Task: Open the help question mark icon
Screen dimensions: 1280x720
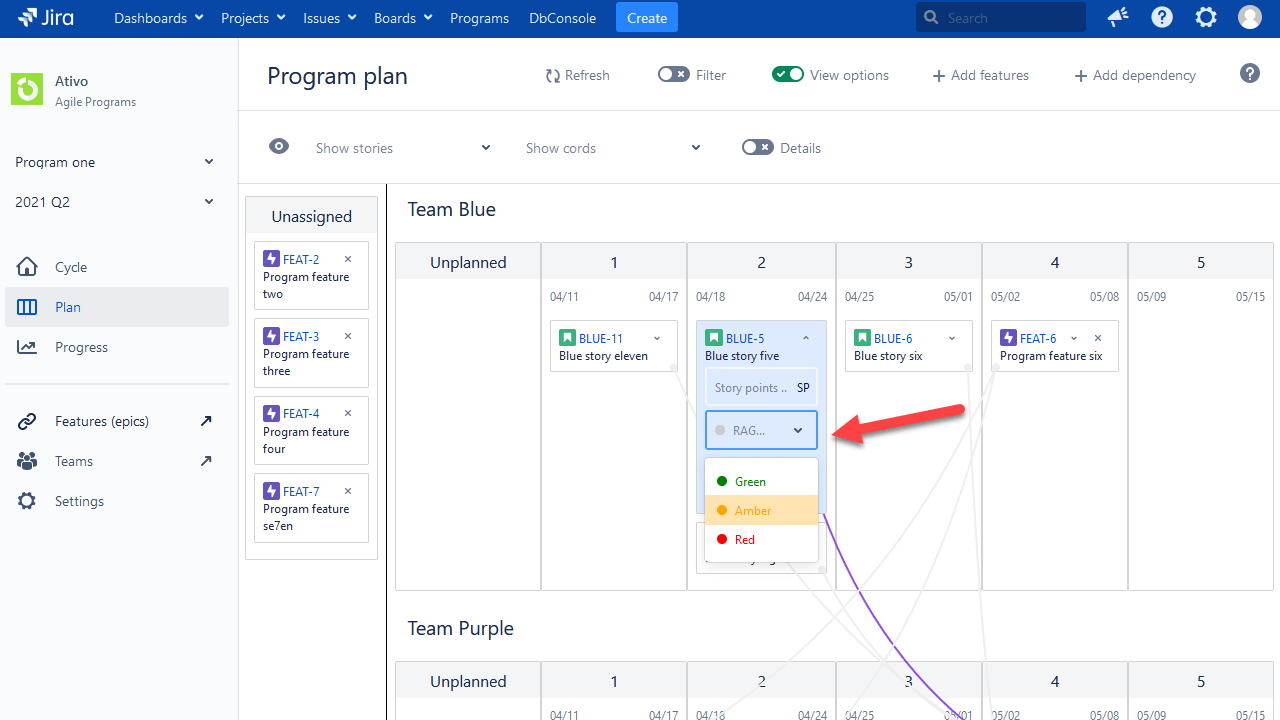Action: pos(1161,17)
